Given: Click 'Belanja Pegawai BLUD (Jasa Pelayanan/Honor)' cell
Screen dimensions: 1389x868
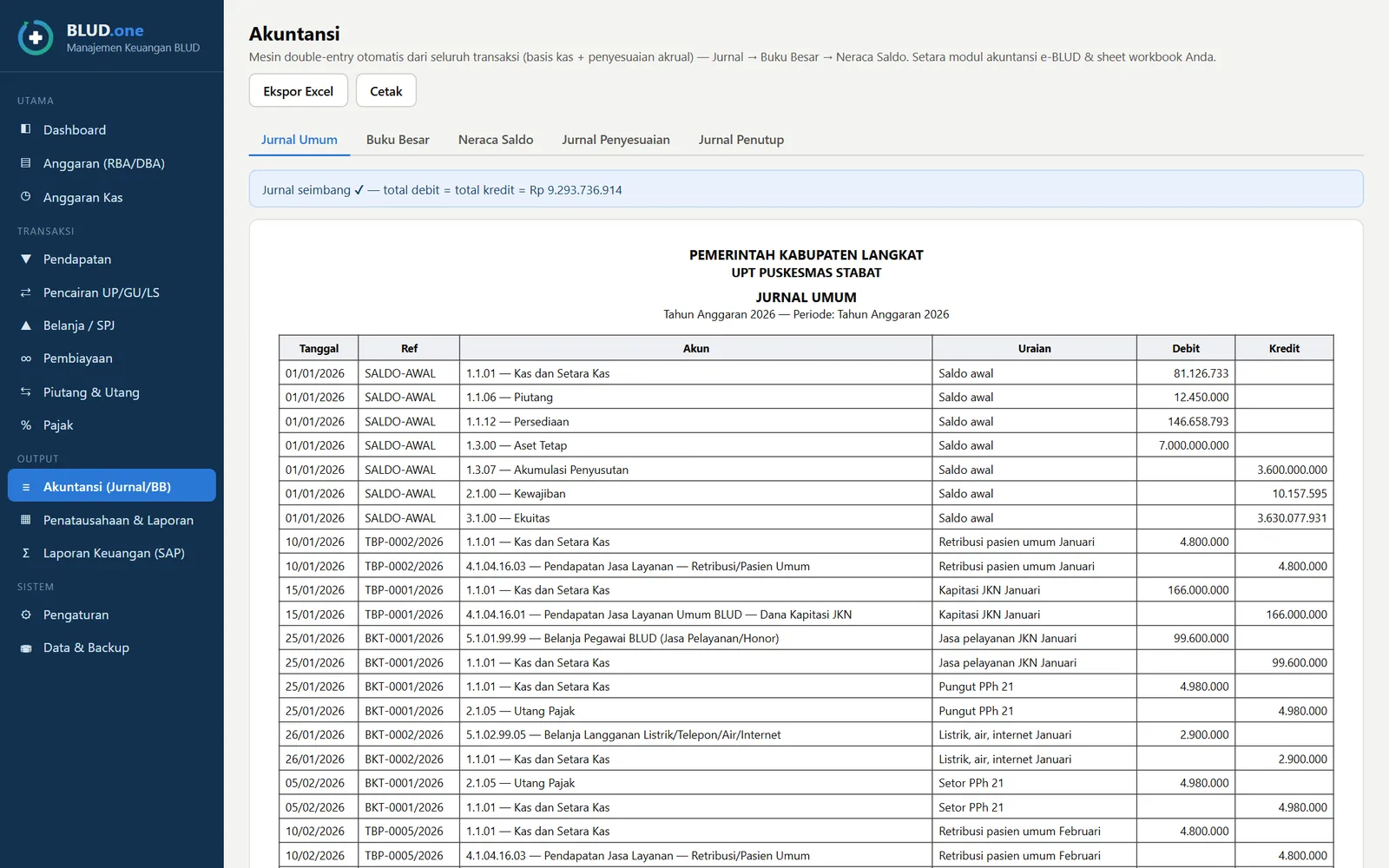Looking at the screenshot, I should [696, 638].
